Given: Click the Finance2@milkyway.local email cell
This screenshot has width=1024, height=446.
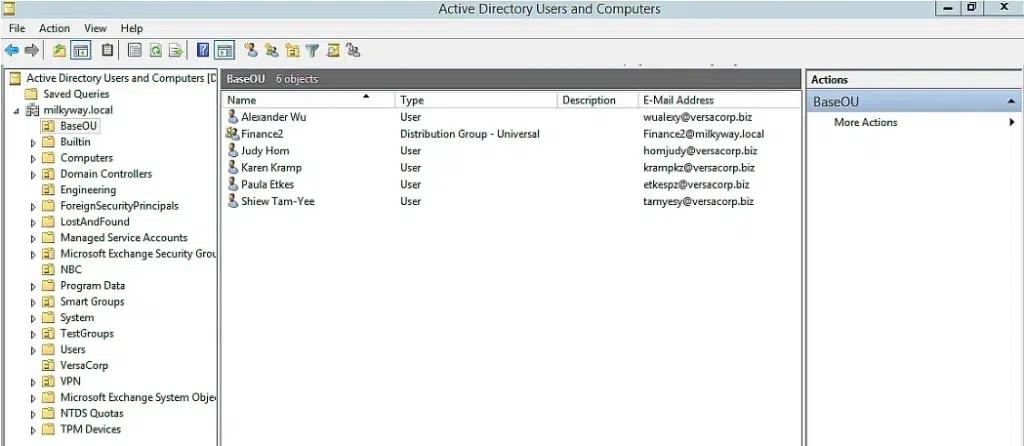Looking at the screenshot, I should tap(703, 134).
